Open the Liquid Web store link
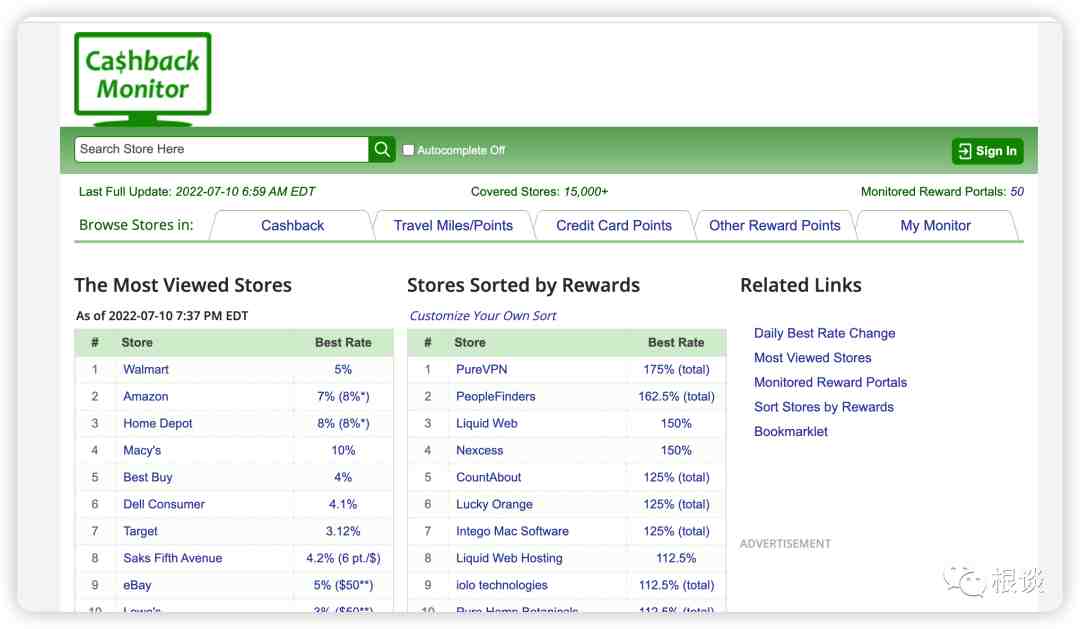The width and height of the screenshot is (1080, 629). 487,423
